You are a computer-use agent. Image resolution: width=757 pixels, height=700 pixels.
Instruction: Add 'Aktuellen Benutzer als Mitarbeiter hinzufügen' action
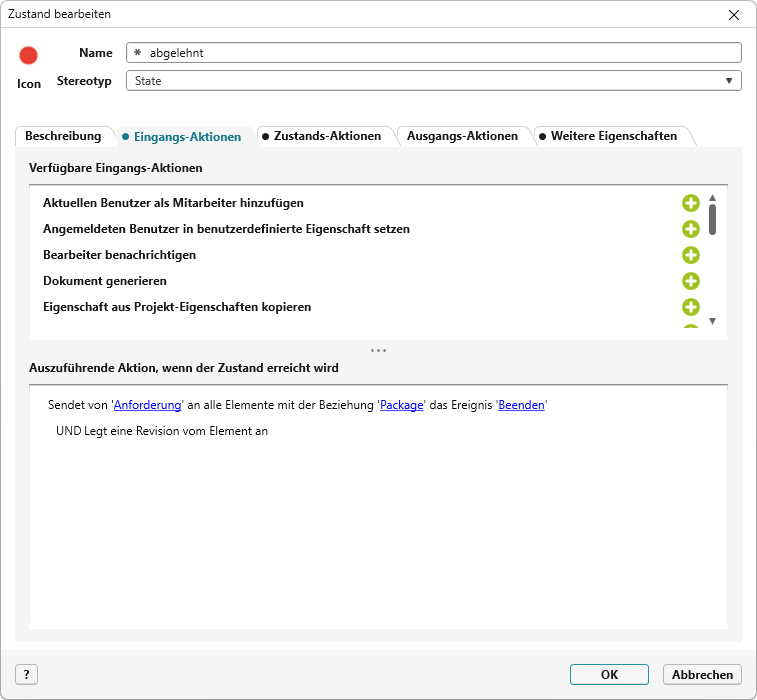[x=690, y=203]
